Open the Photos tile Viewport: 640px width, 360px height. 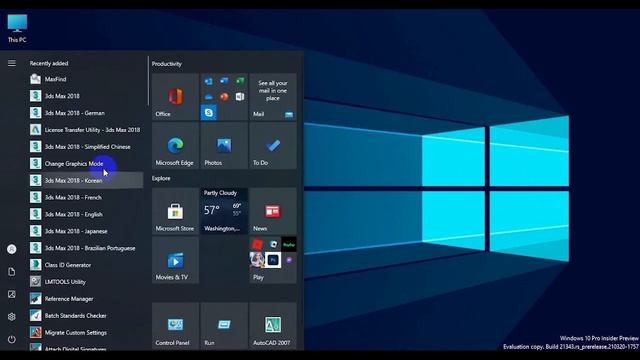(x=224, y=146)
